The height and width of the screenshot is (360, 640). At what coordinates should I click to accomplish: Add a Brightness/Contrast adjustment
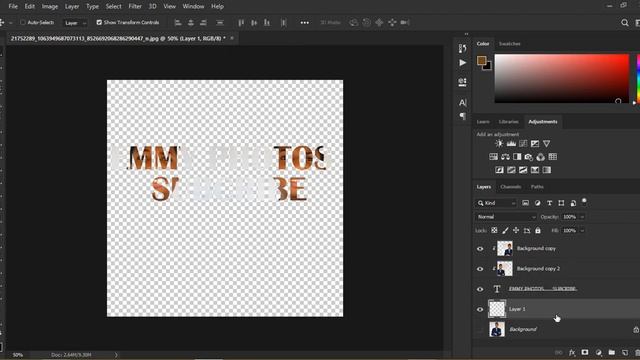click(499, 144)
